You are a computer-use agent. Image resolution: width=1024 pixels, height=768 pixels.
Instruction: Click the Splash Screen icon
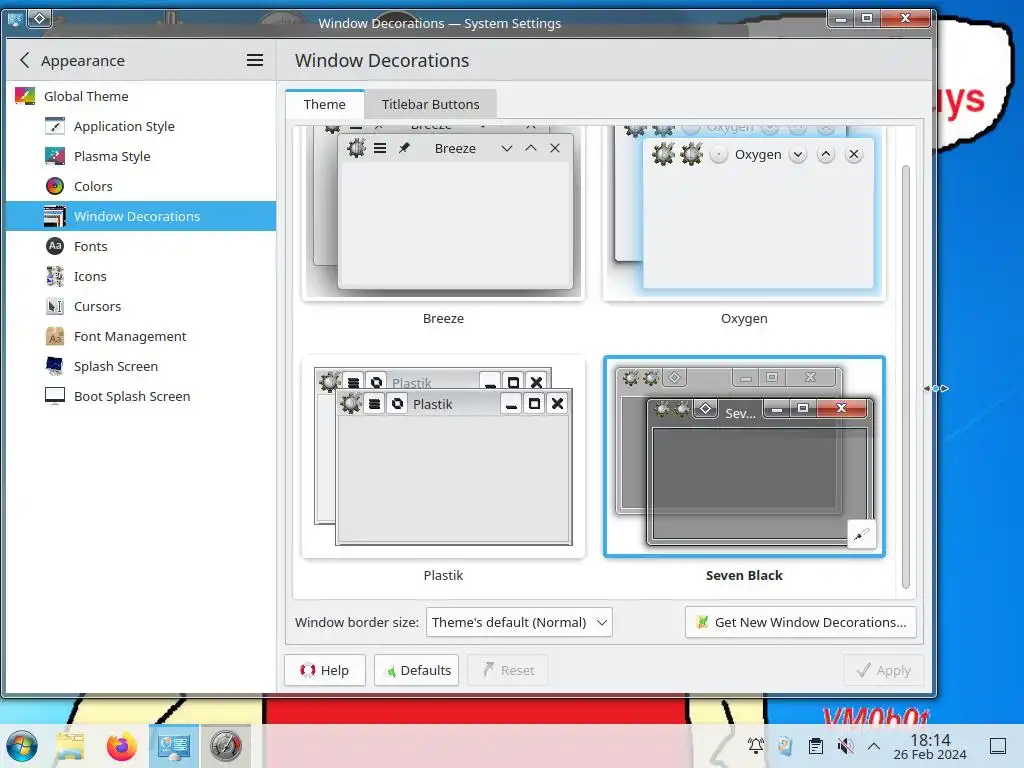(55, 366)
